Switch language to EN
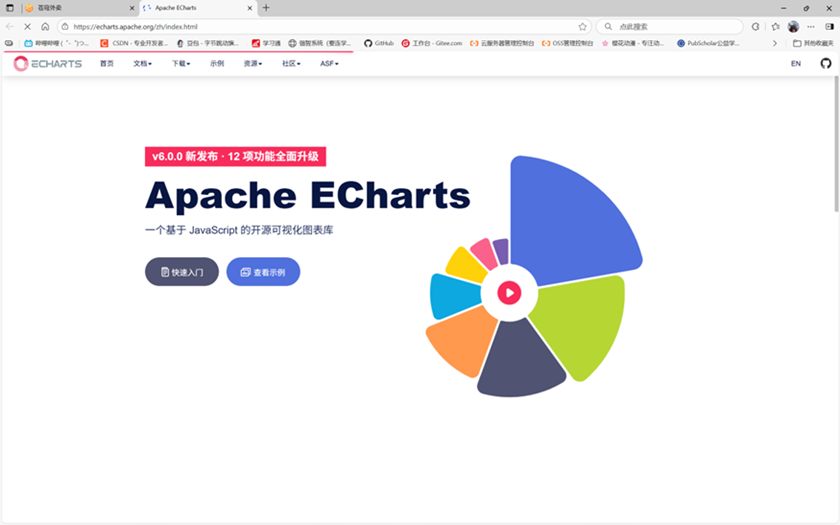 coord(796,64)
